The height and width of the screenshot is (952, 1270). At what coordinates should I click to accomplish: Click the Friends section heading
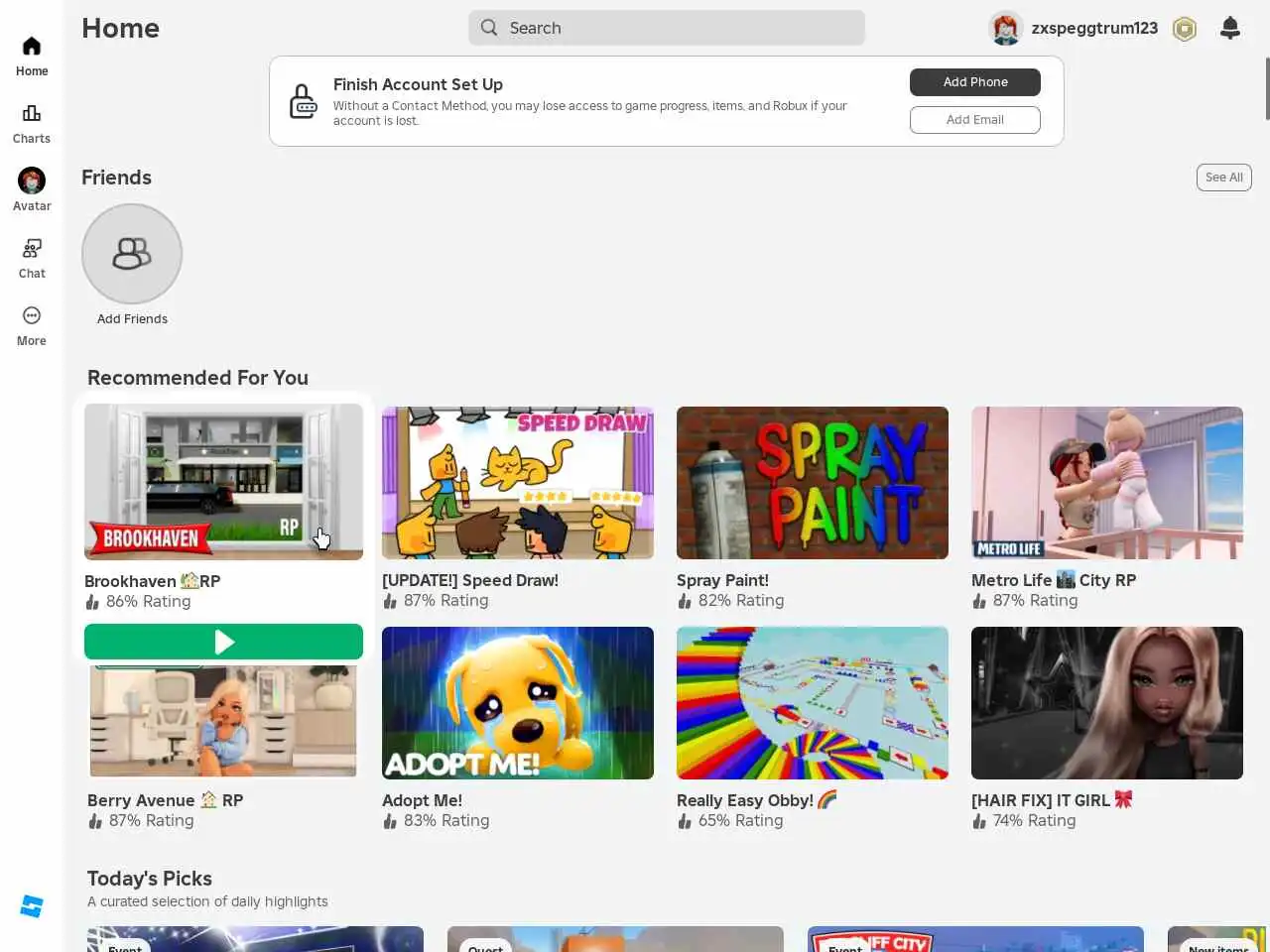116,178
